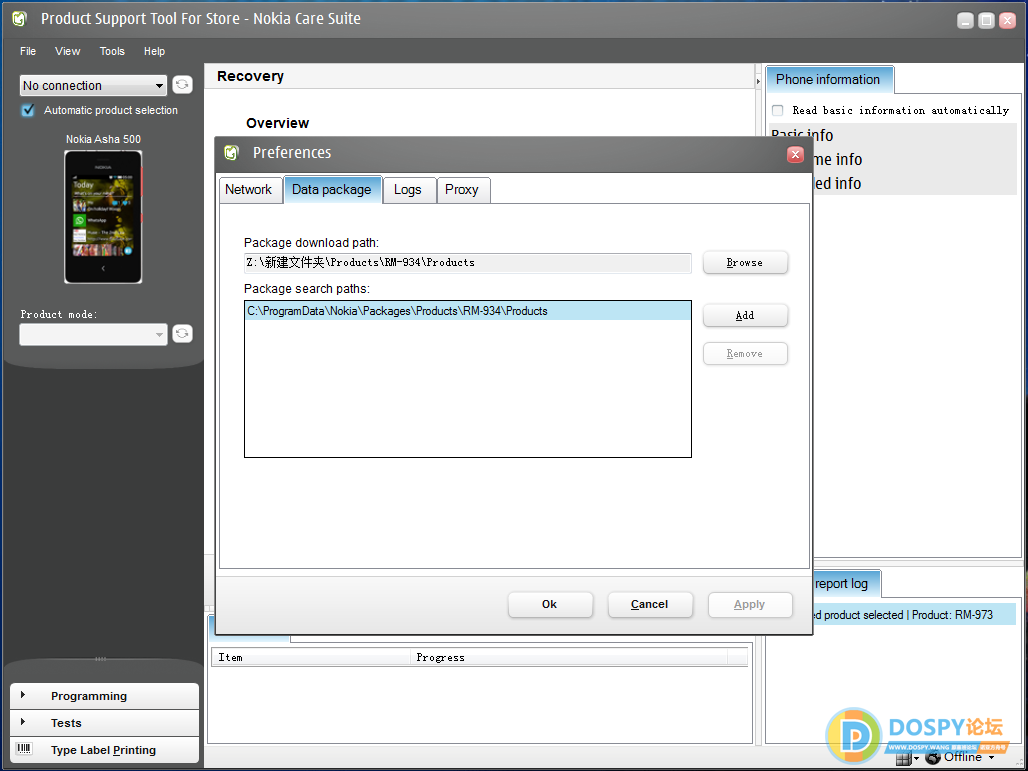
Task: Select the Data package tab
Action: coord(332,189)
